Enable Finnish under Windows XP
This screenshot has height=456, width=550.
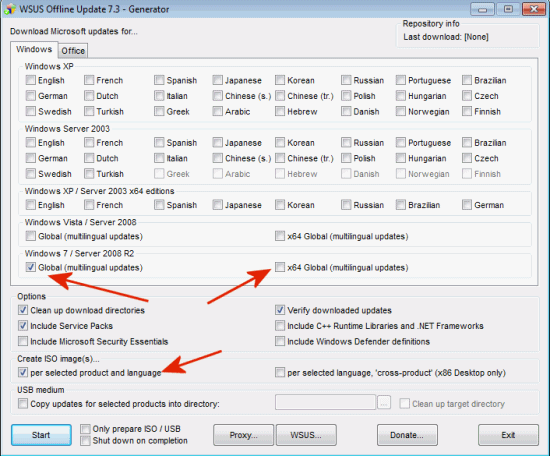(467, 111)
